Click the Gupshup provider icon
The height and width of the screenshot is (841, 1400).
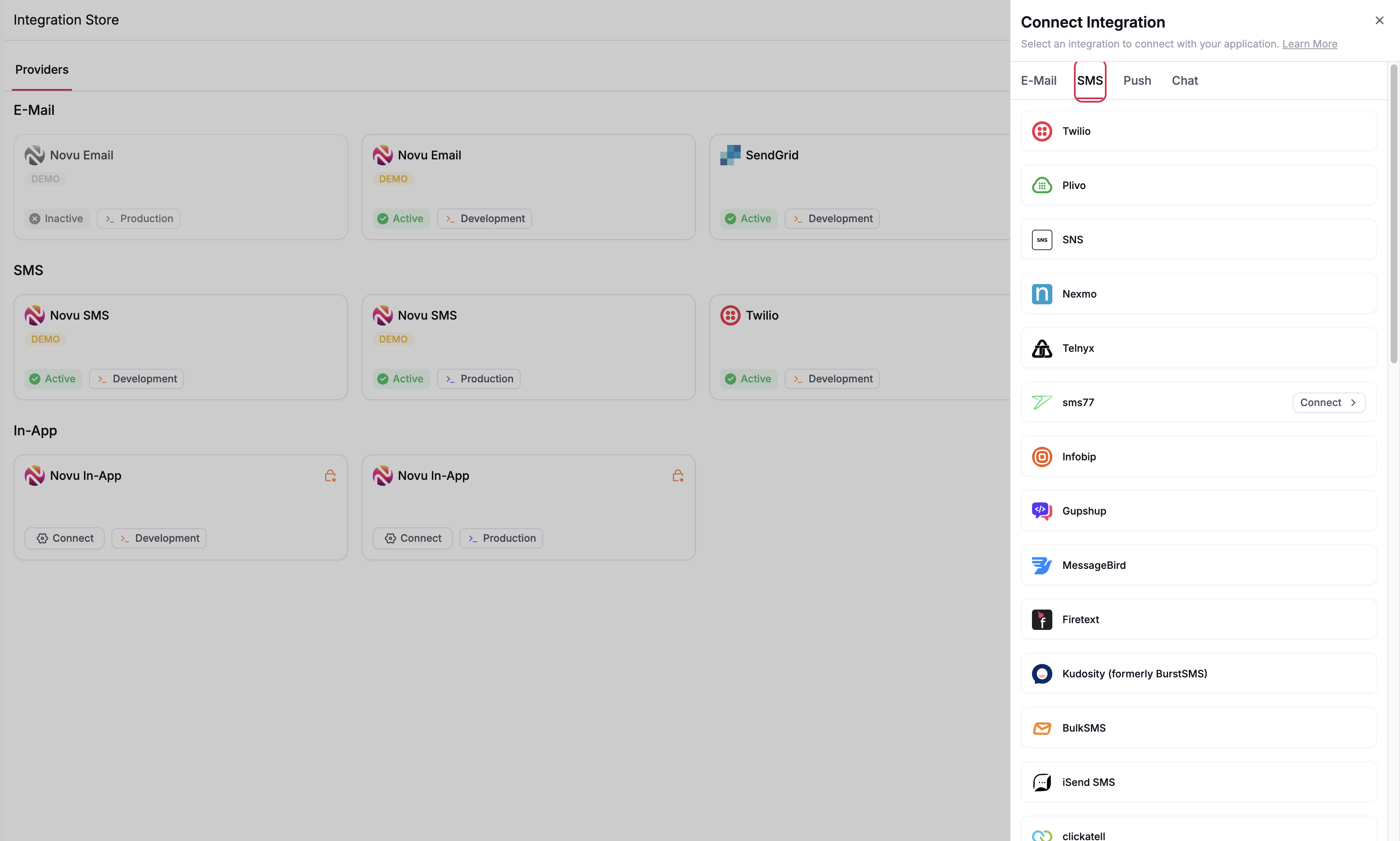(x=1042, y=511)
